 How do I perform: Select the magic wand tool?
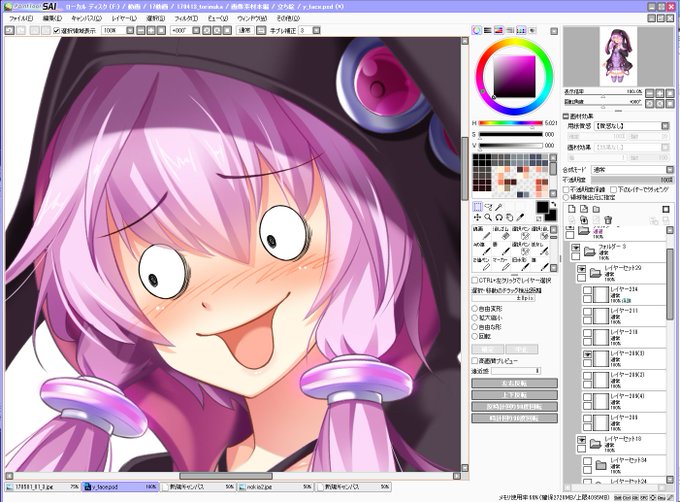click(x=499, y=207)
